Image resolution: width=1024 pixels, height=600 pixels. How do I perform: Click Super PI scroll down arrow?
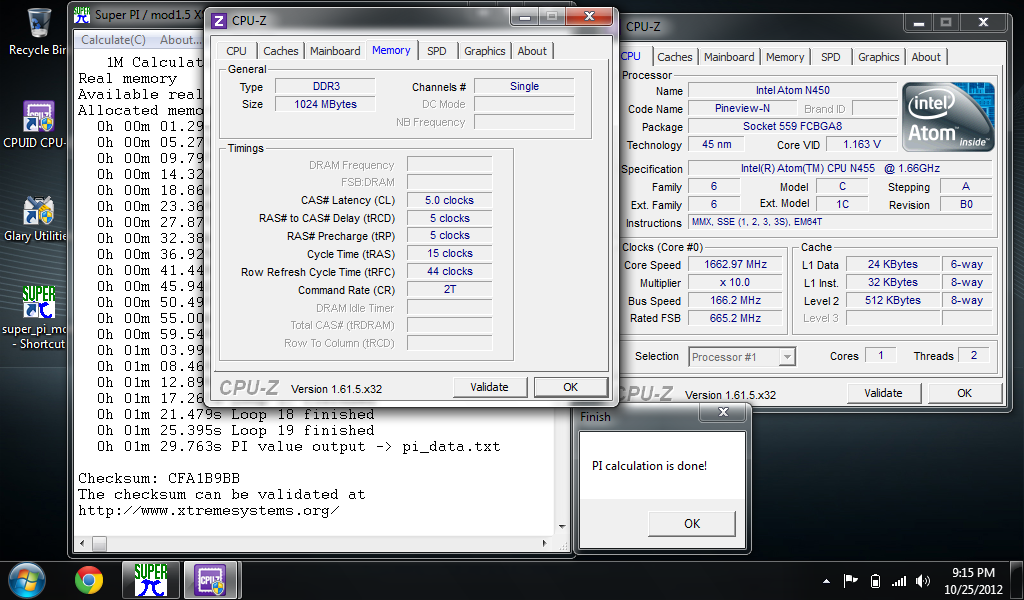pyautogui.click(x=562, y=527)
